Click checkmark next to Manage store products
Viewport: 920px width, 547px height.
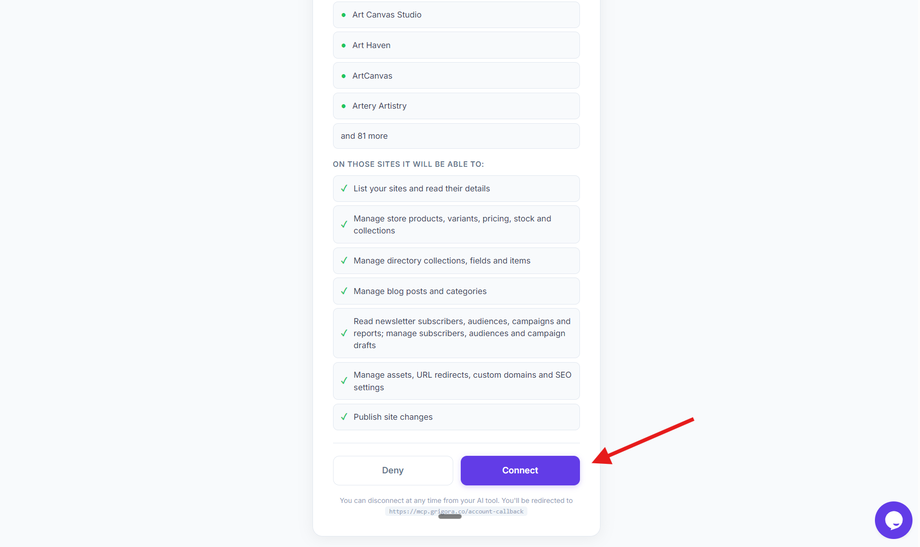(344, 224)
